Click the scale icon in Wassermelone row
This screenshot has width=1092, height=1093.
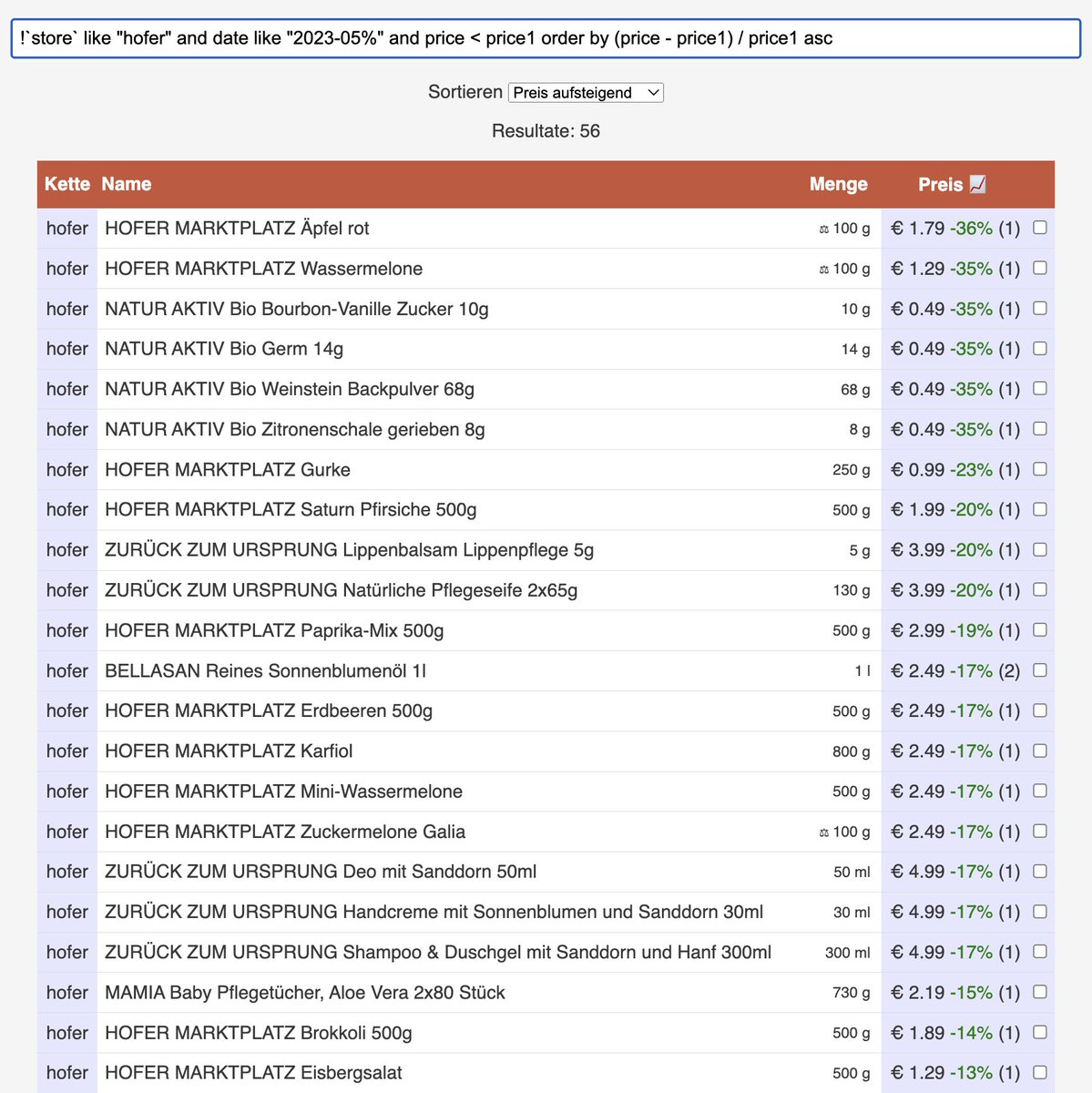[823, 270]
